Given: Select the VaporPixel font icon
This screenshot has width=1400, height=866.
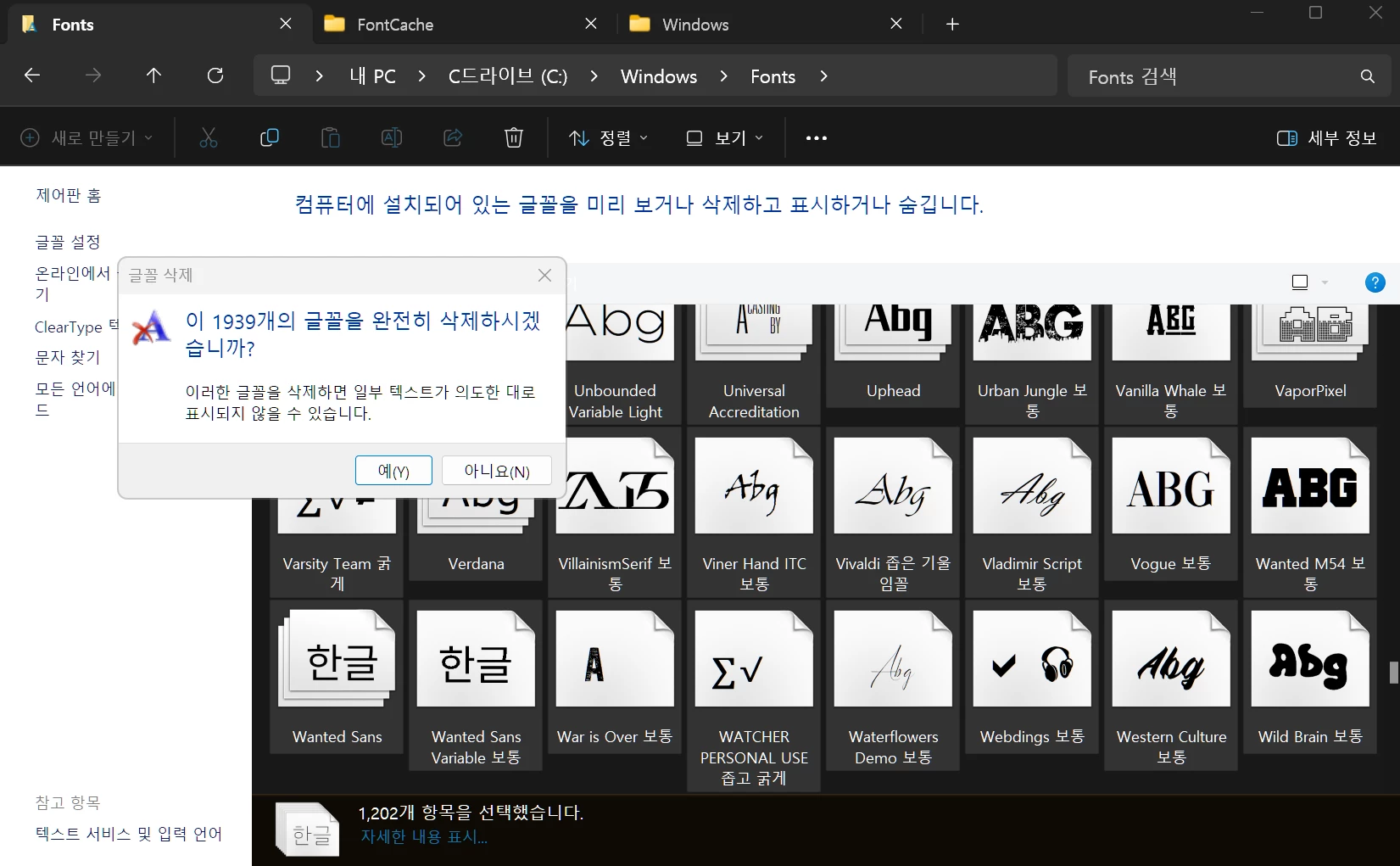Looking at the screenshot, I should tap(1310, 331).
